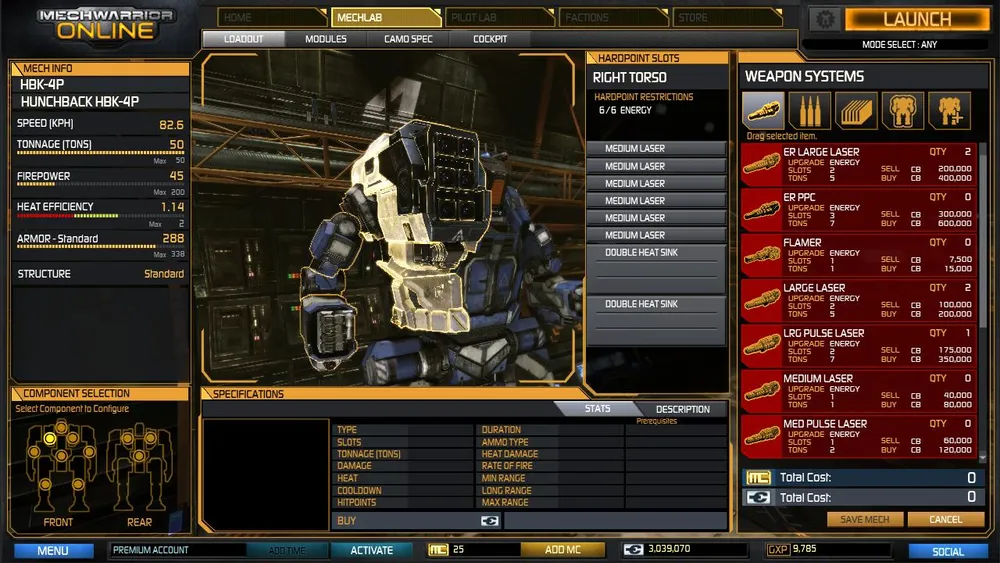The height and width of the screenshot is (563, 1000).
Task: Click the ER PPC weapon icon
Action: [761, 209]
